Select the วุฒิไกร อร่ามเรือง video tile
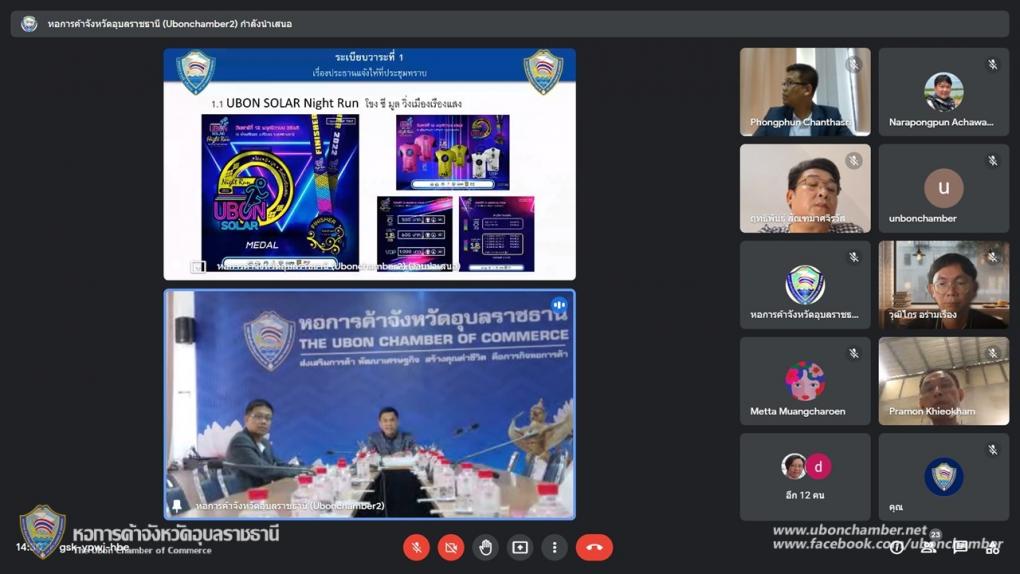 point(944,284)
